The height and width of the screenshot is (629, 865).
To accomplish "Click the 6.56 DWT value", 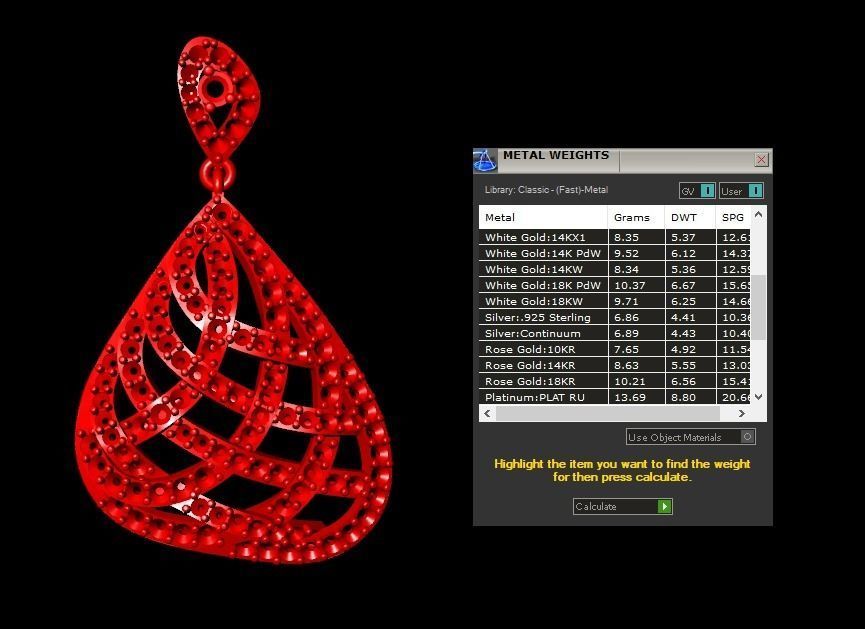I will (x=683, y=381).
